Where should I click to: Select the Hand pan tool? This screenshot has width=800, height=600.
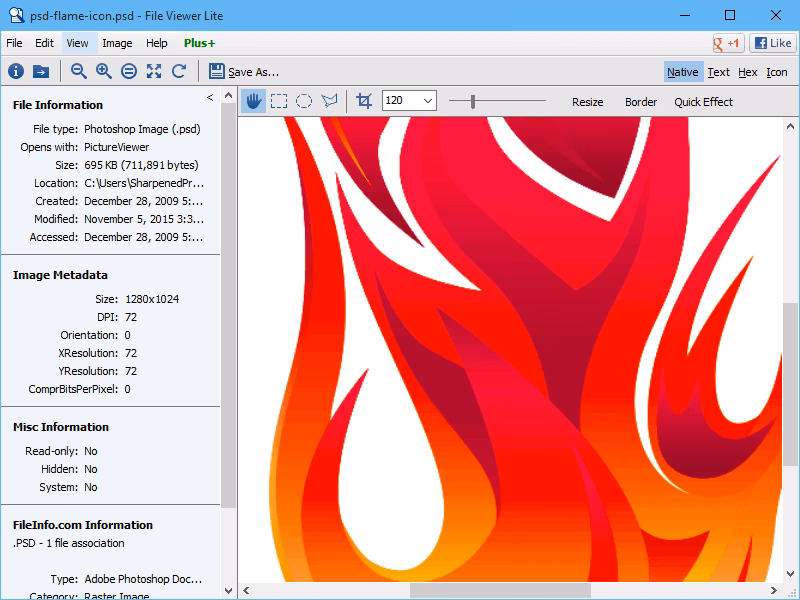[x=253, y=100]
